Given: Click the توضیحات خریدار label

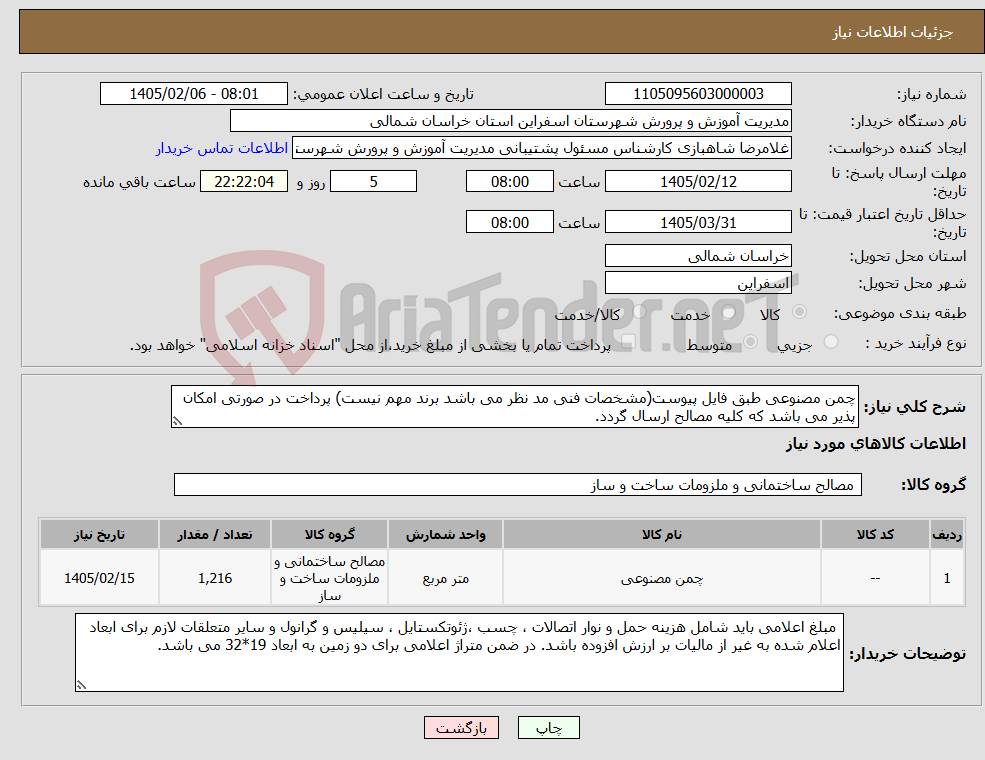Looking at the screenshot, I should [908, 654].
